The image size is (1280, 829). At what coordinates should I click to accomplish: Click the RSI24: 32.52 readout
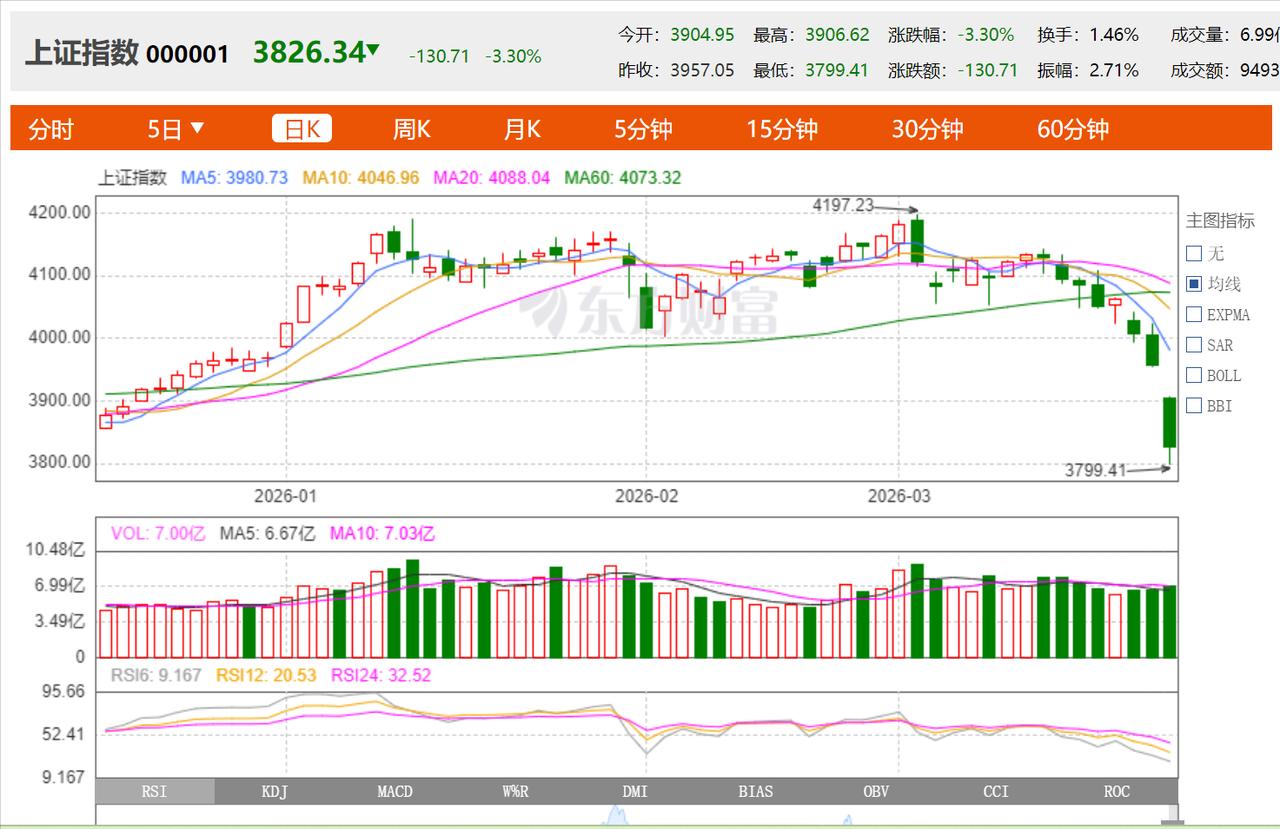381,675
